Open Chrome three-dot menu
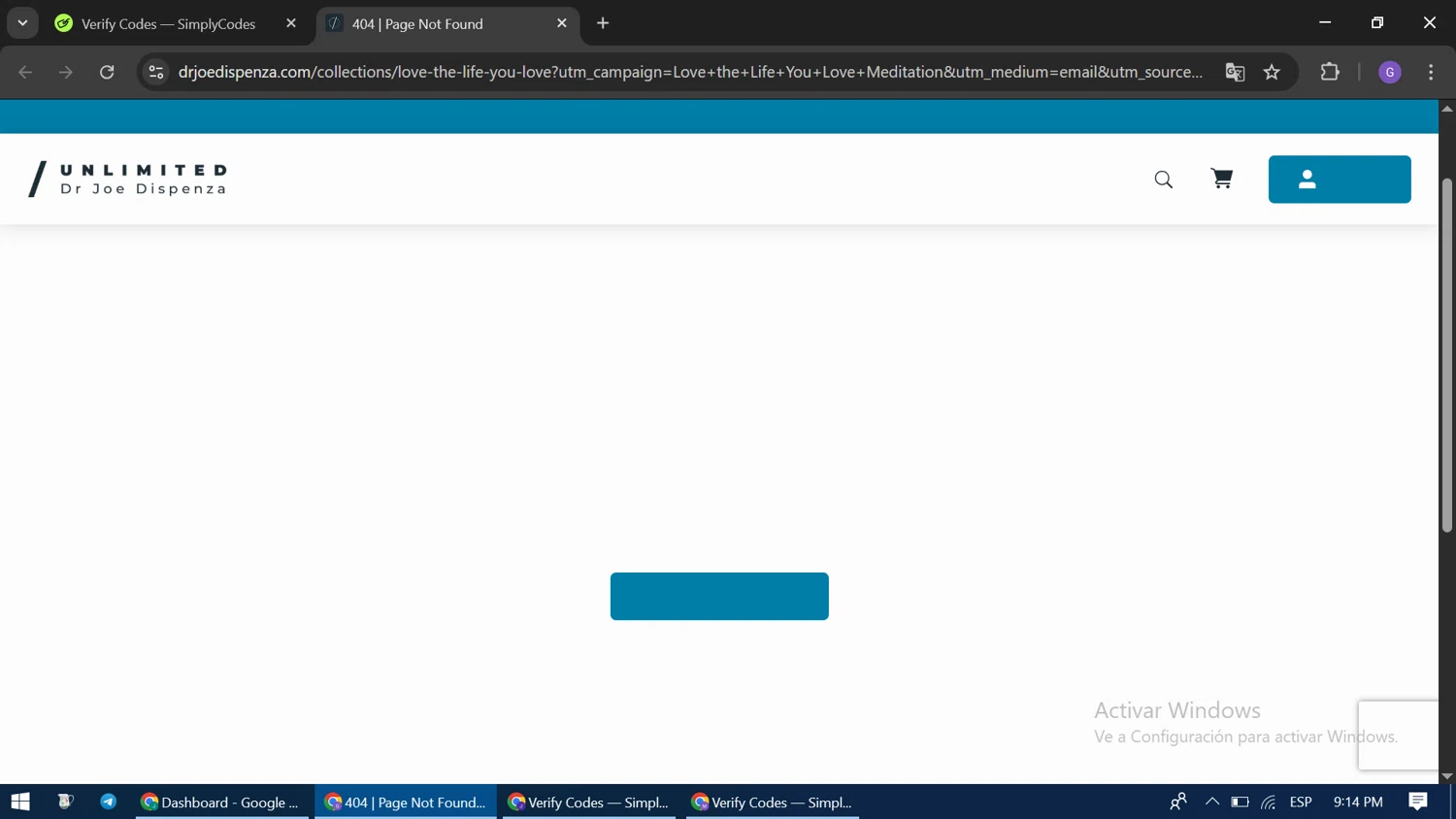 click(1431, 72)
